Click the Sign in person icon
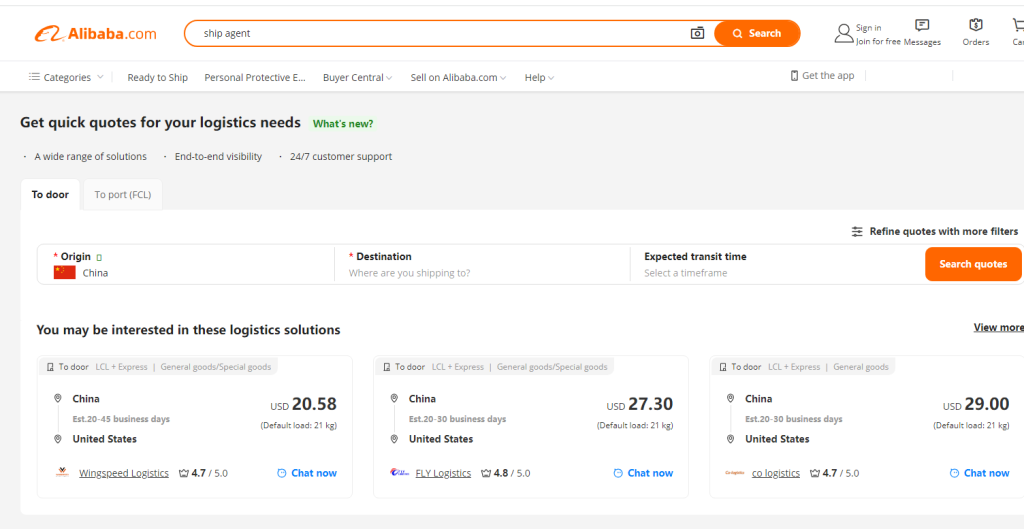This screenshot has height=529, width=1024. point(843,34)
